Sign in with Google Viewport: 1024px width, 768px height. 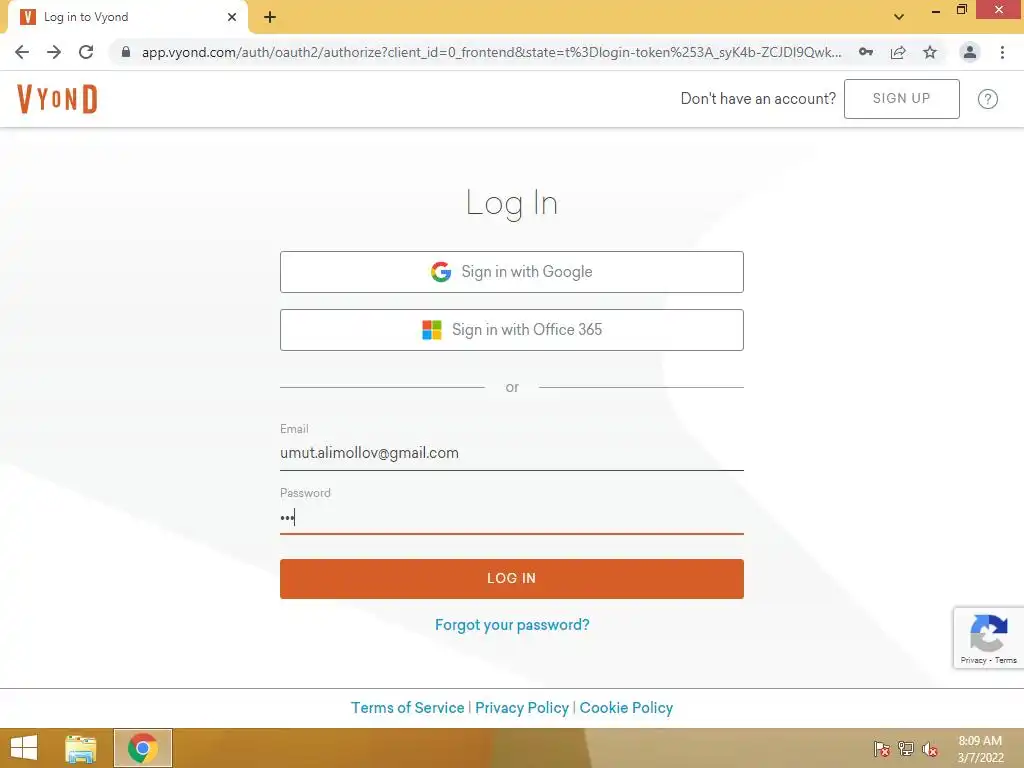(512, 272)
